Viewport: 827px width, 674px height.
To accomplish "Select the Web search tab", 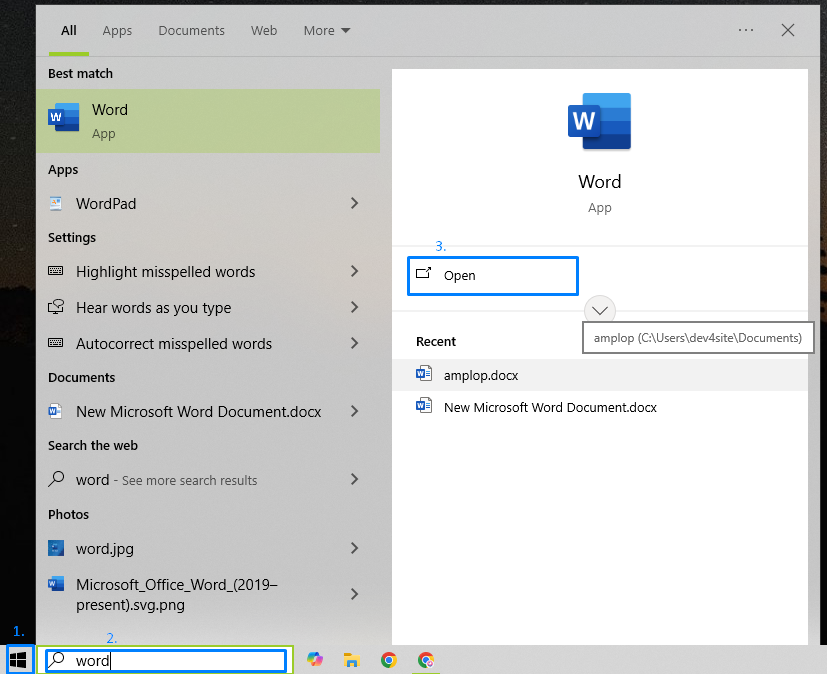I will pos(264,31).
